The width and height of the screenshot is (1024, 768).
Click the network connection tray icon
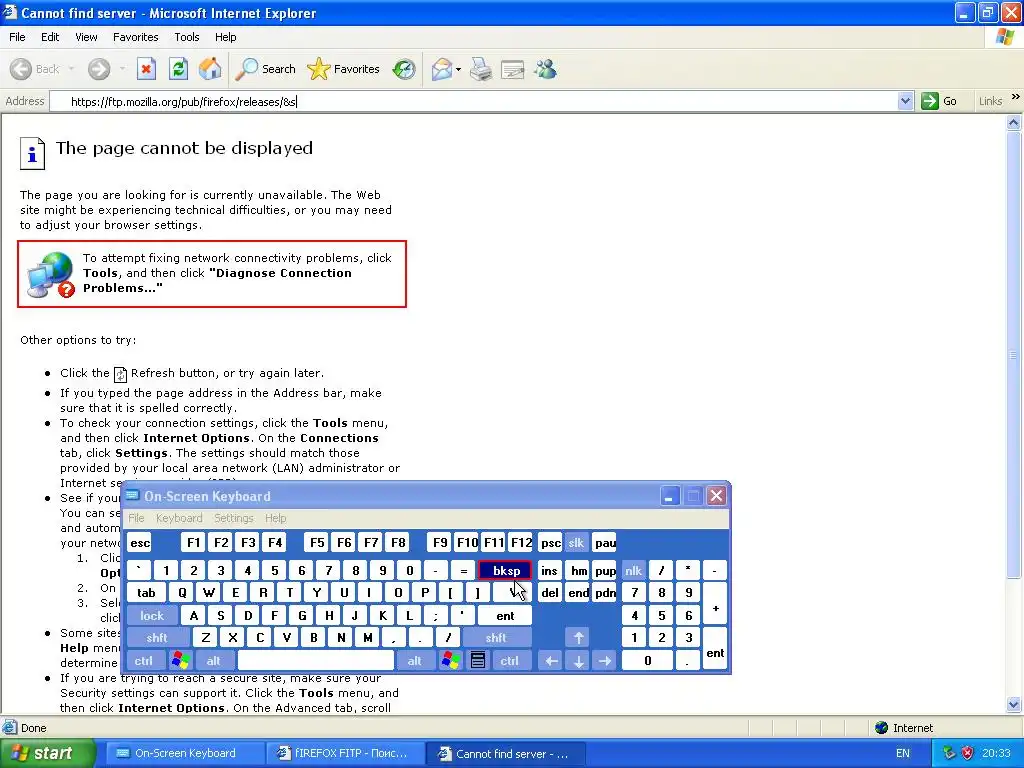[949, 753]
